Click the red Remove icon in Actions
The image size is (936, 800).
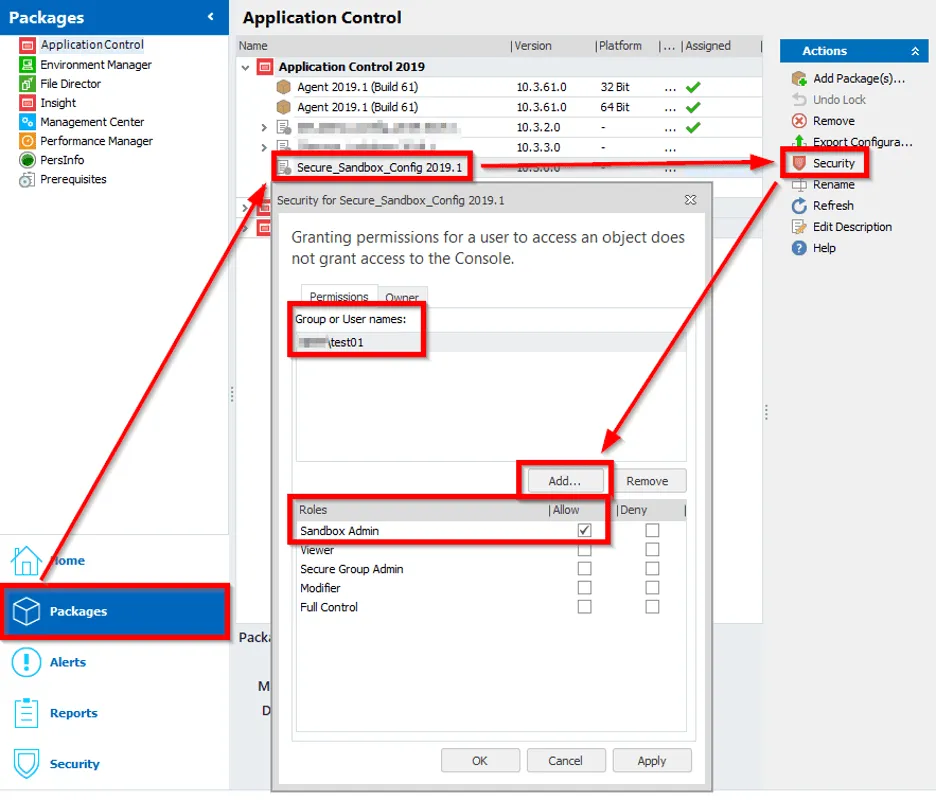tap(799, 121)
